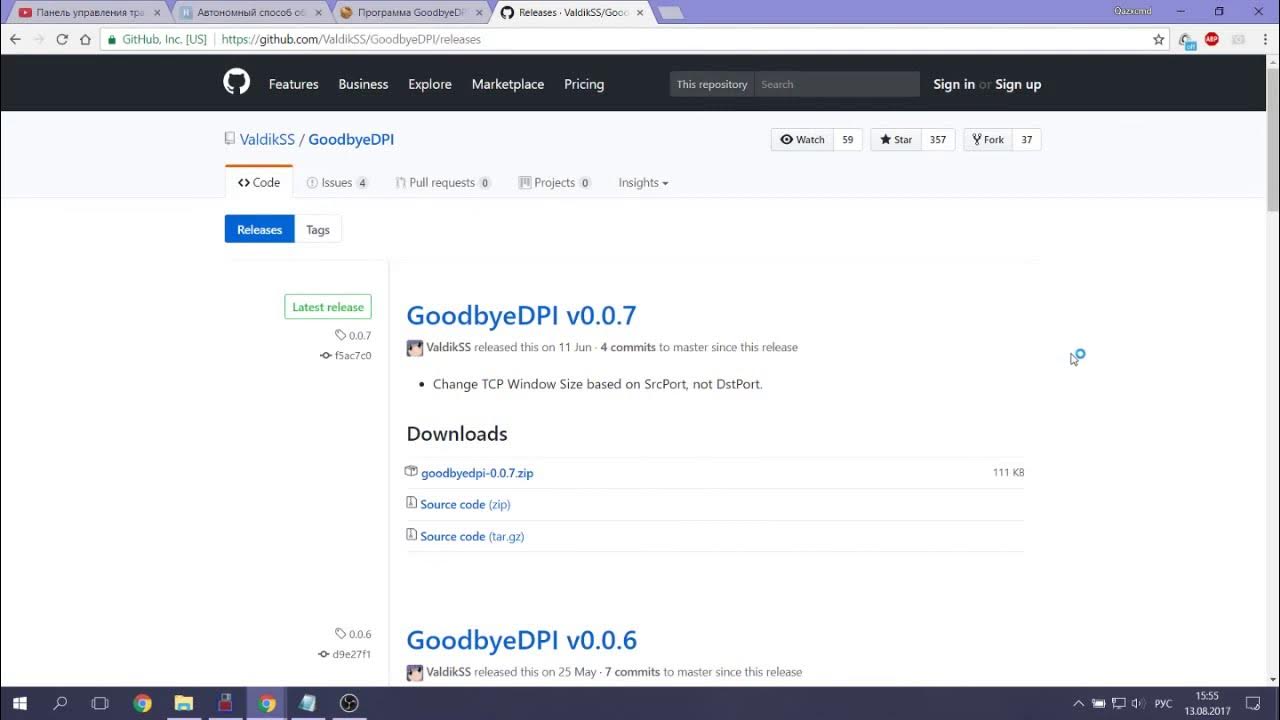Click the Latest release badge
Screen dimensions: 1280x720
pos(328,307)
